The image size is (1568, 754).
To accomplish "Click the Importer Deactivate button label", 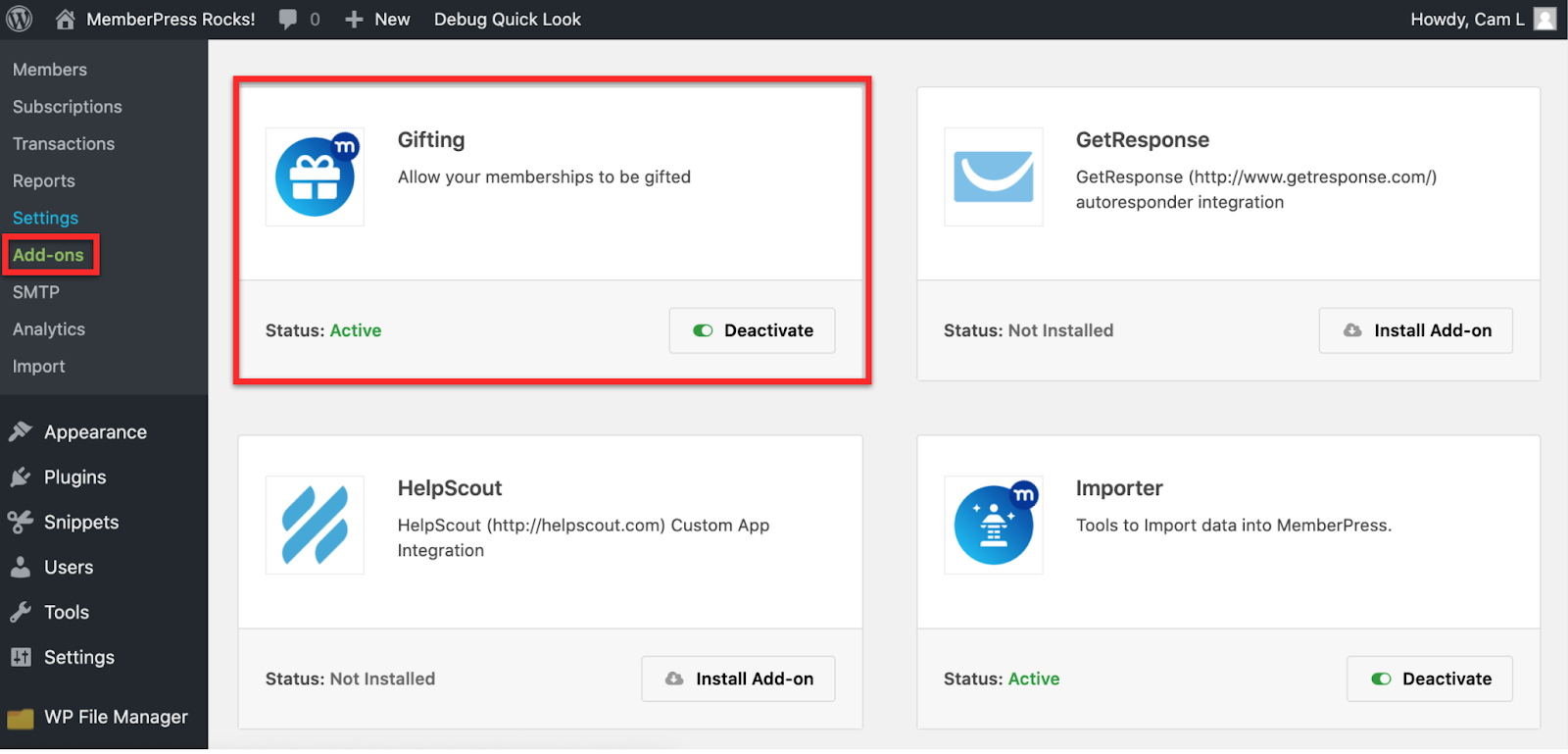I will (x=1446, y=679).
